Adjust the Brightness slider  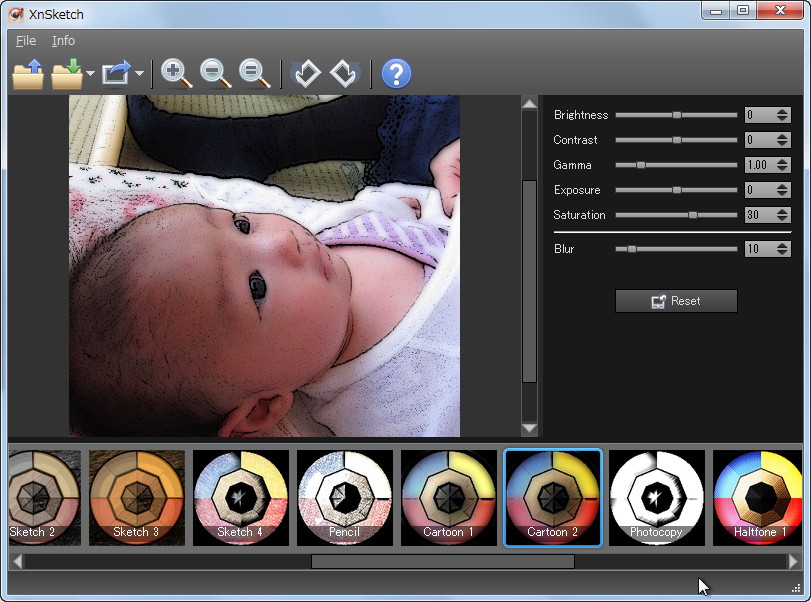[676, 115]
